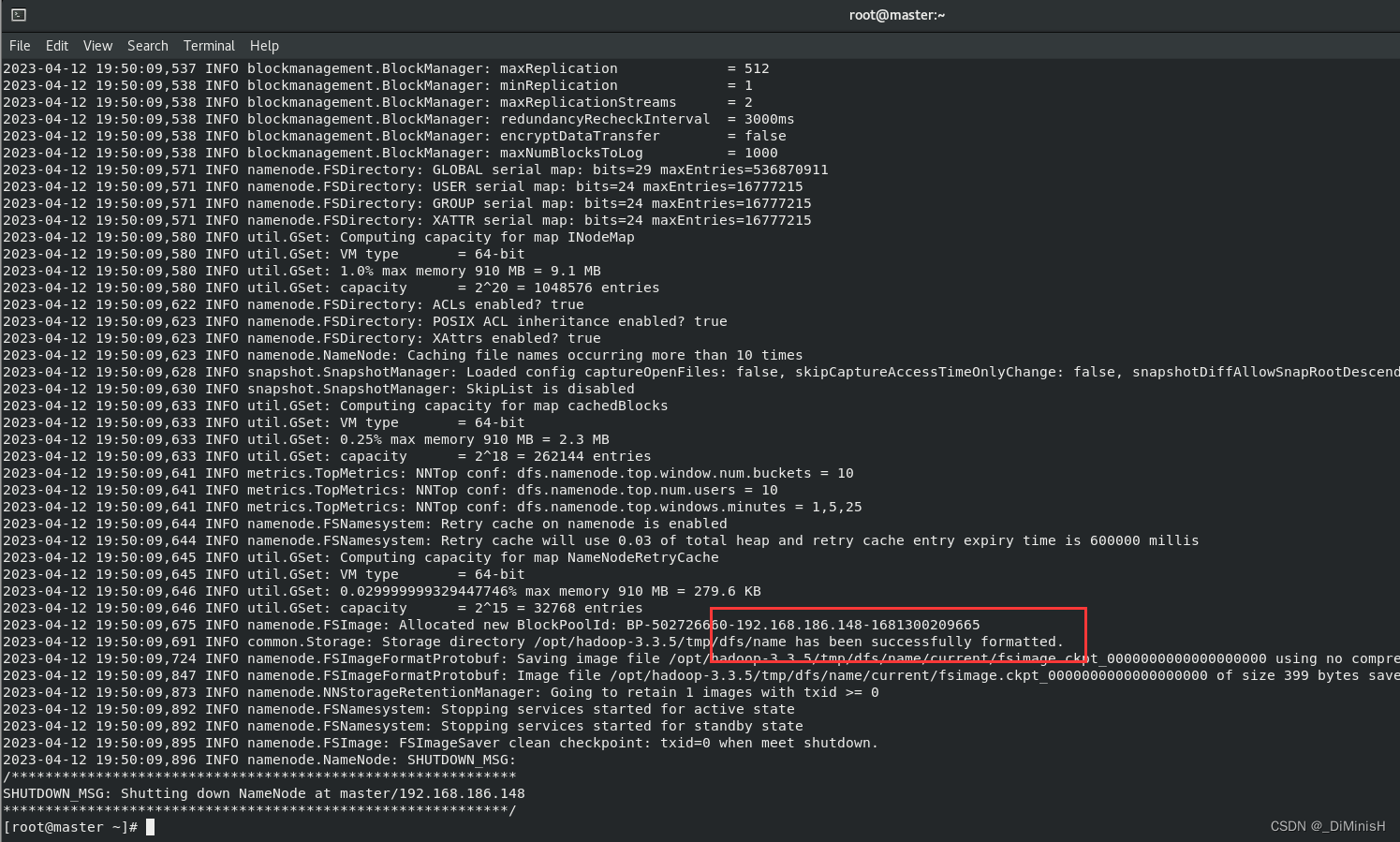Click the terminal icon in the title bar

[x=19, y=15]
